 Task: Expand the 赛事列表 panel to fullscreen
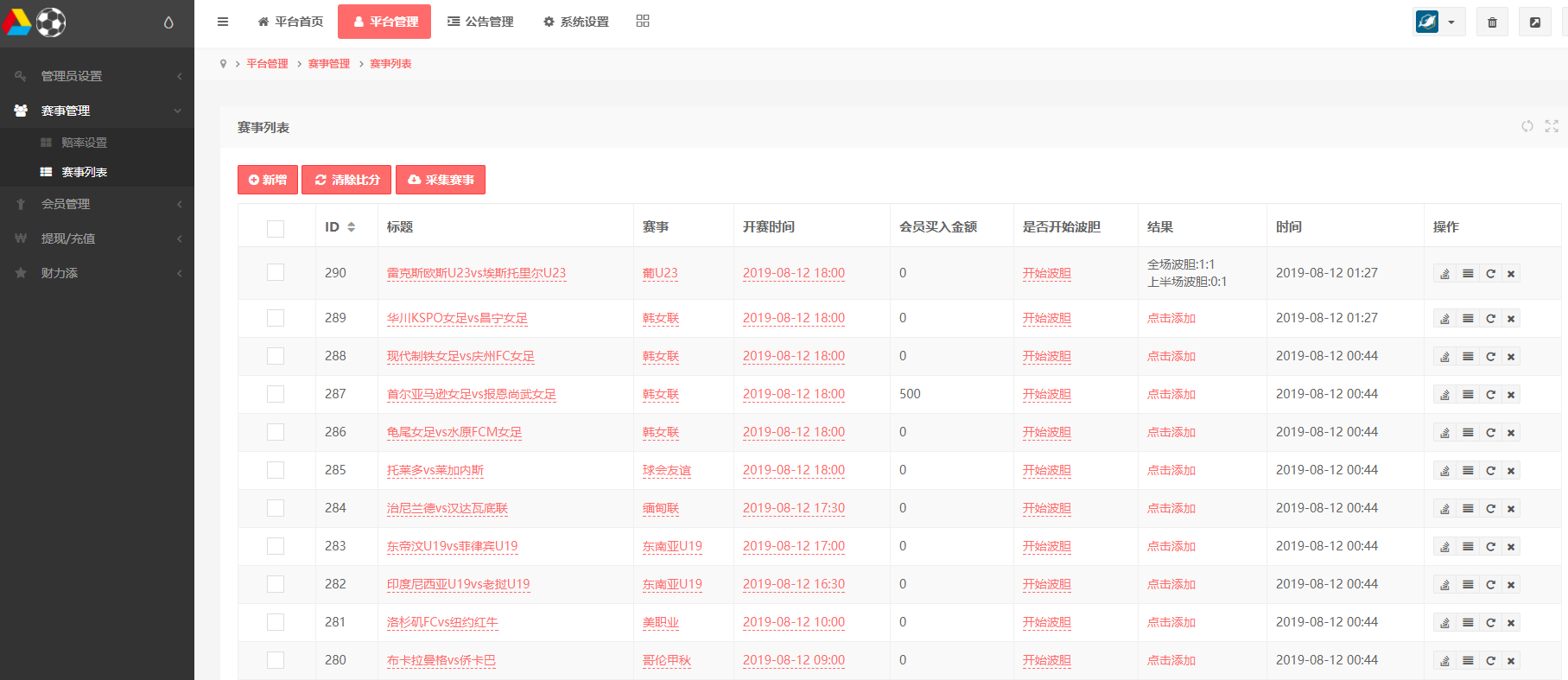click(x=1552, y=126)
